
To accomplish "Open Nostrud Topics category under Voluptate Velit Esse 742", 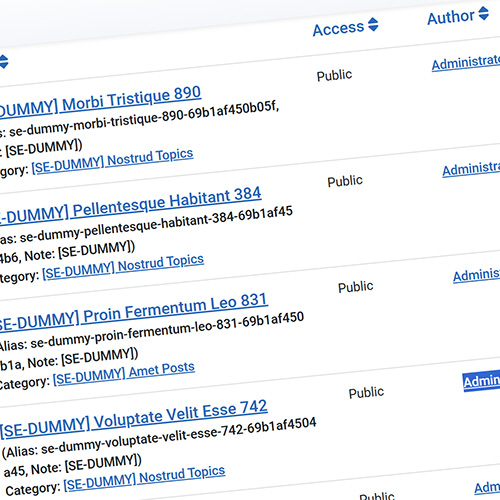I will pyautogui.click(x=144, y=478).
